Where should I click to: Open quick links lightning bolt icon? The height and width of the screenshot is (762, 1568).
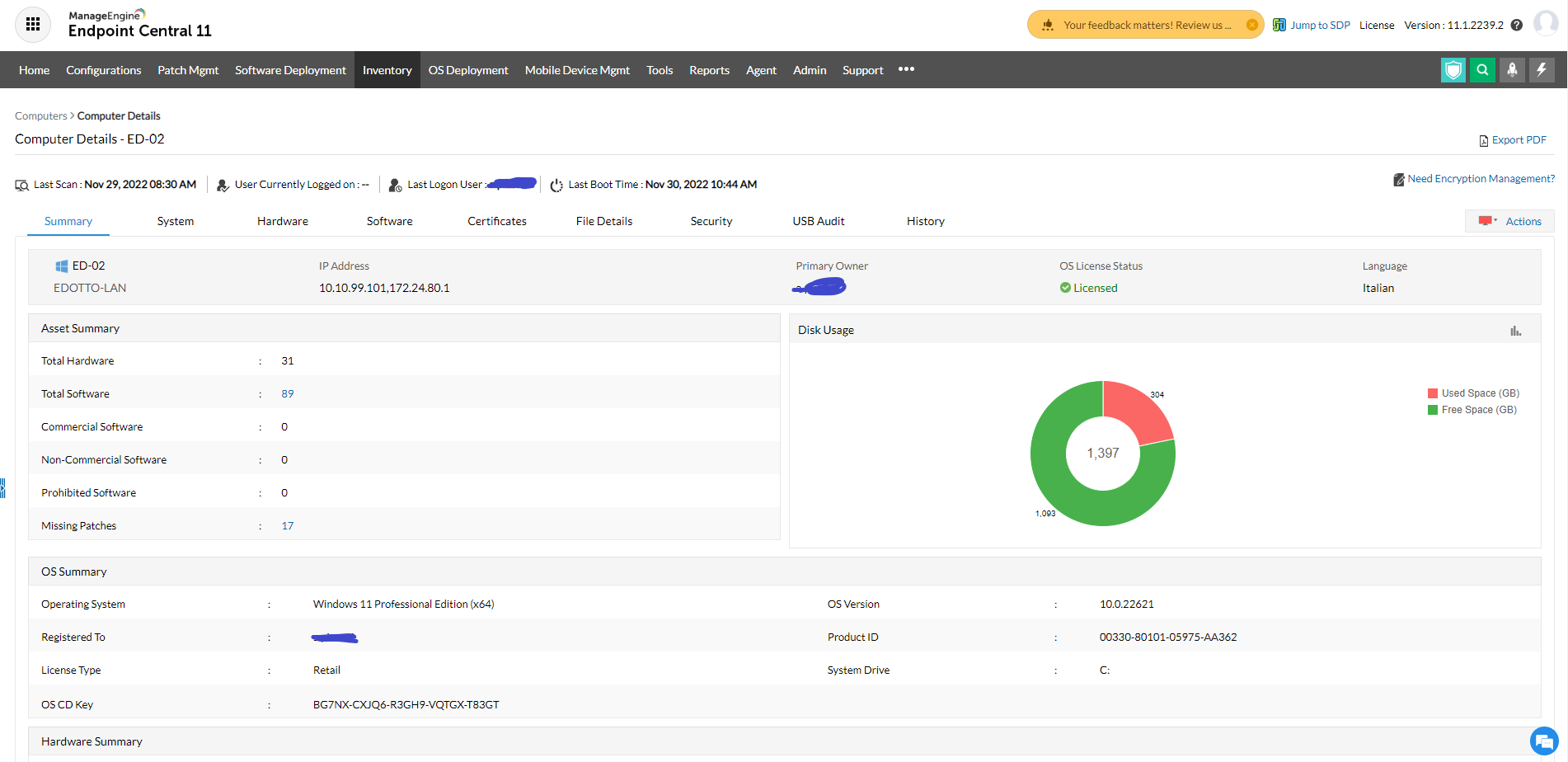coord(1541,70)
